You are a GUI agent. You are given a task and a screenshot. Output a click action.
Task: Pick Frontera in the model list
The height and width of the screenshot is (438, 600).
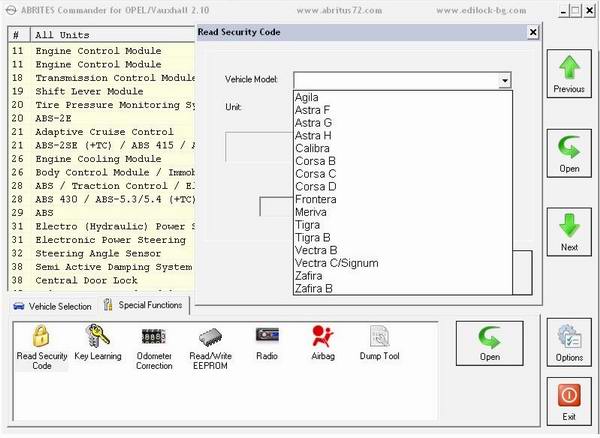point(403,199)
